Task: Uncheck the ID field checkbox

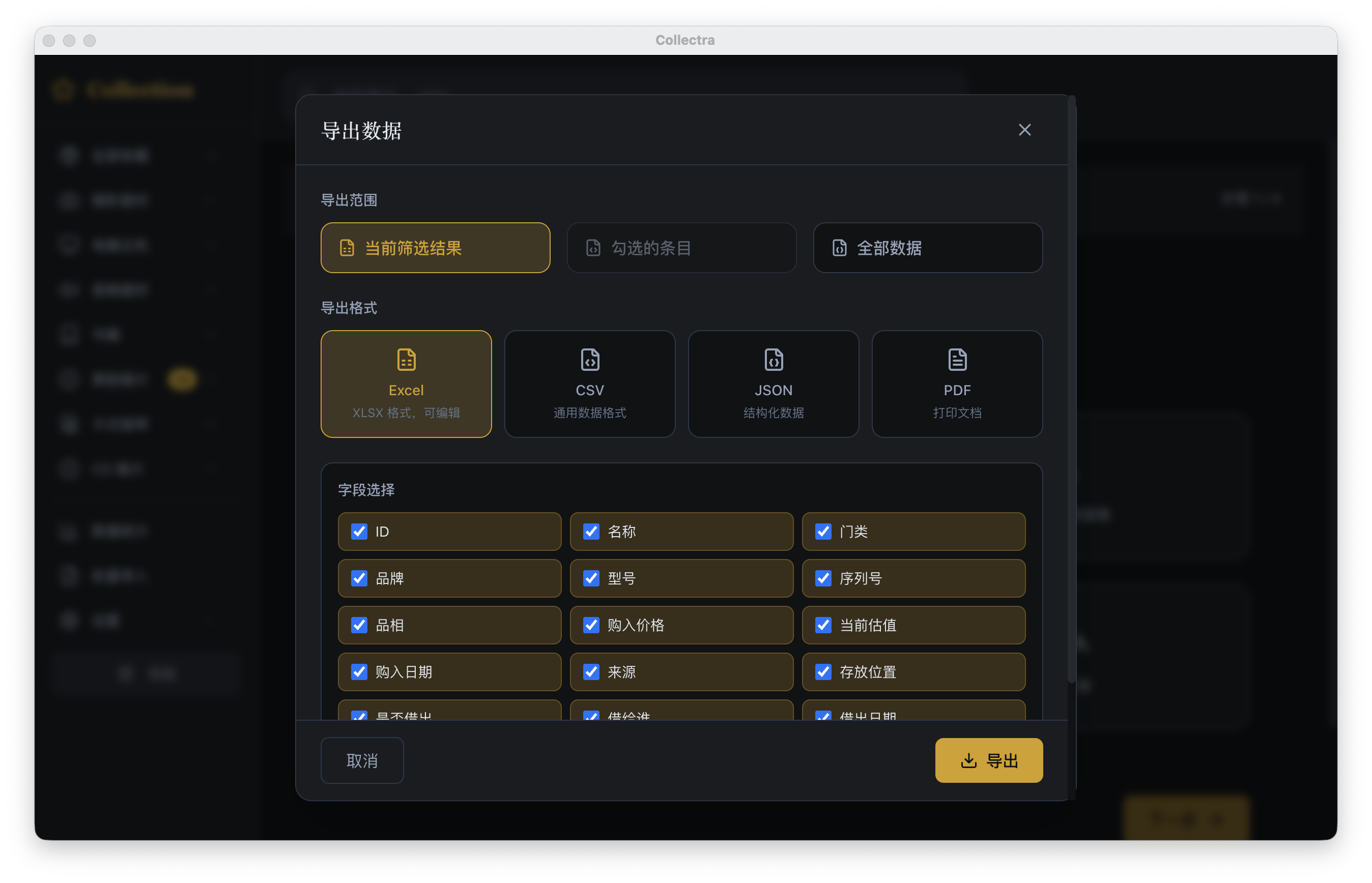Action: (359, 532)
